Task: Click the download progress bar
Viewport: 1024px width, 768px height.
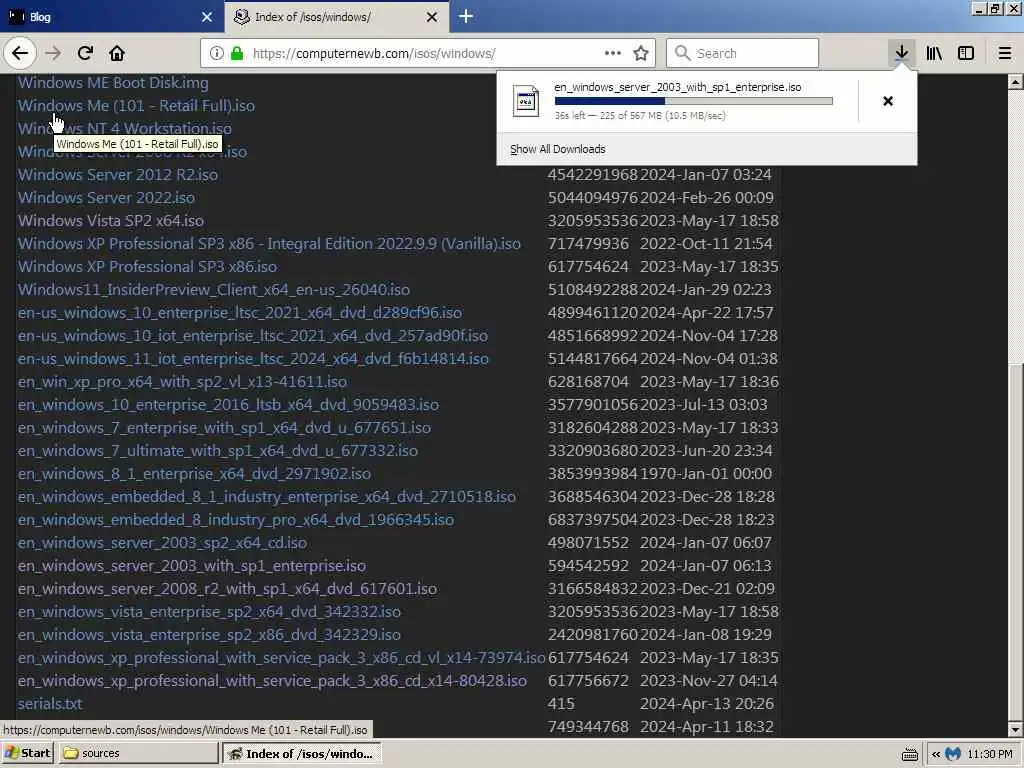Action: coord(694,101)
